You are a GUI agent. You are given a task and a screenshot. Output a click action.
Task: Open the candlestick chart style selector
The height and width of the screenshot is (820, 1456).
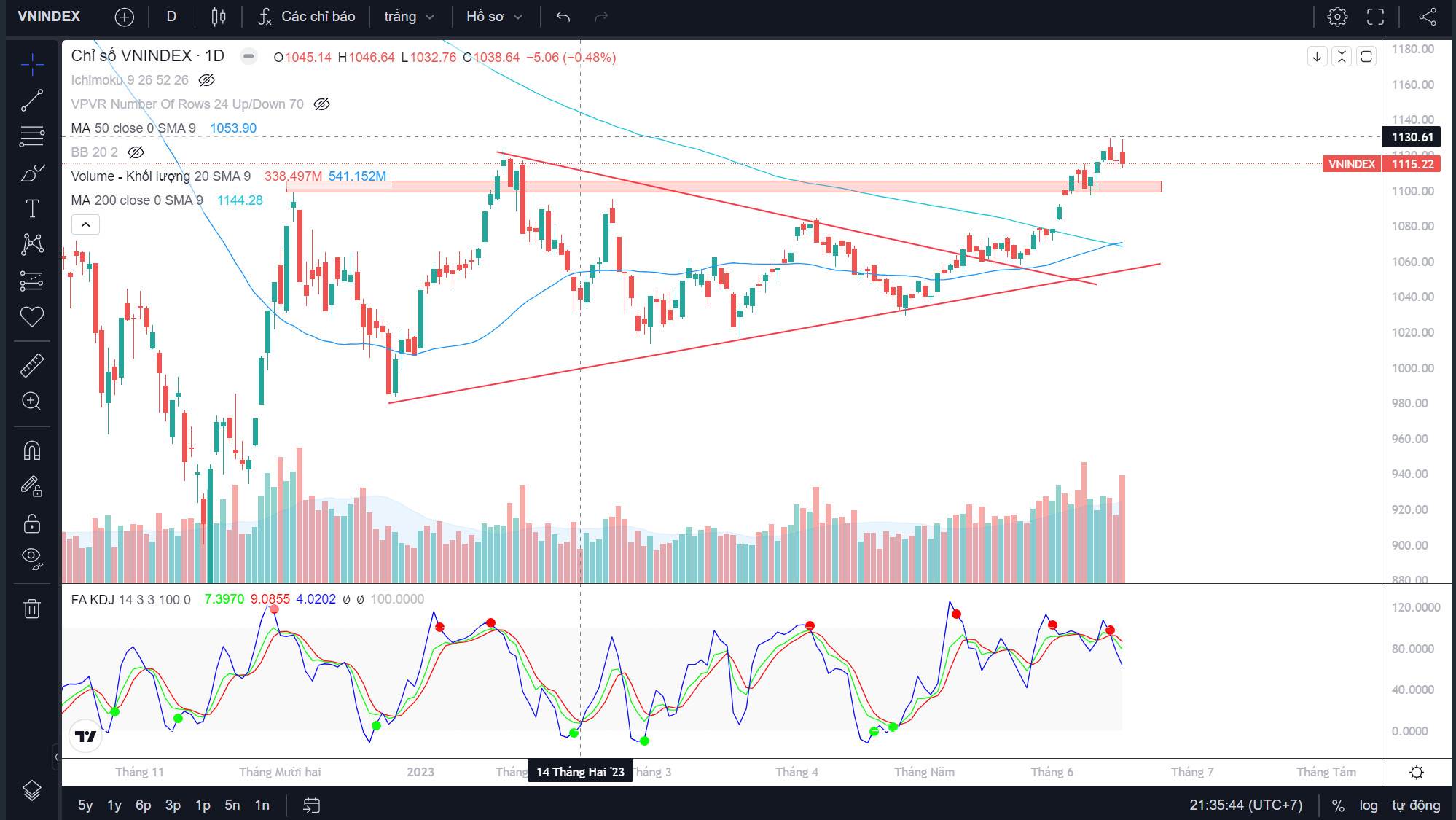[218, 17]
